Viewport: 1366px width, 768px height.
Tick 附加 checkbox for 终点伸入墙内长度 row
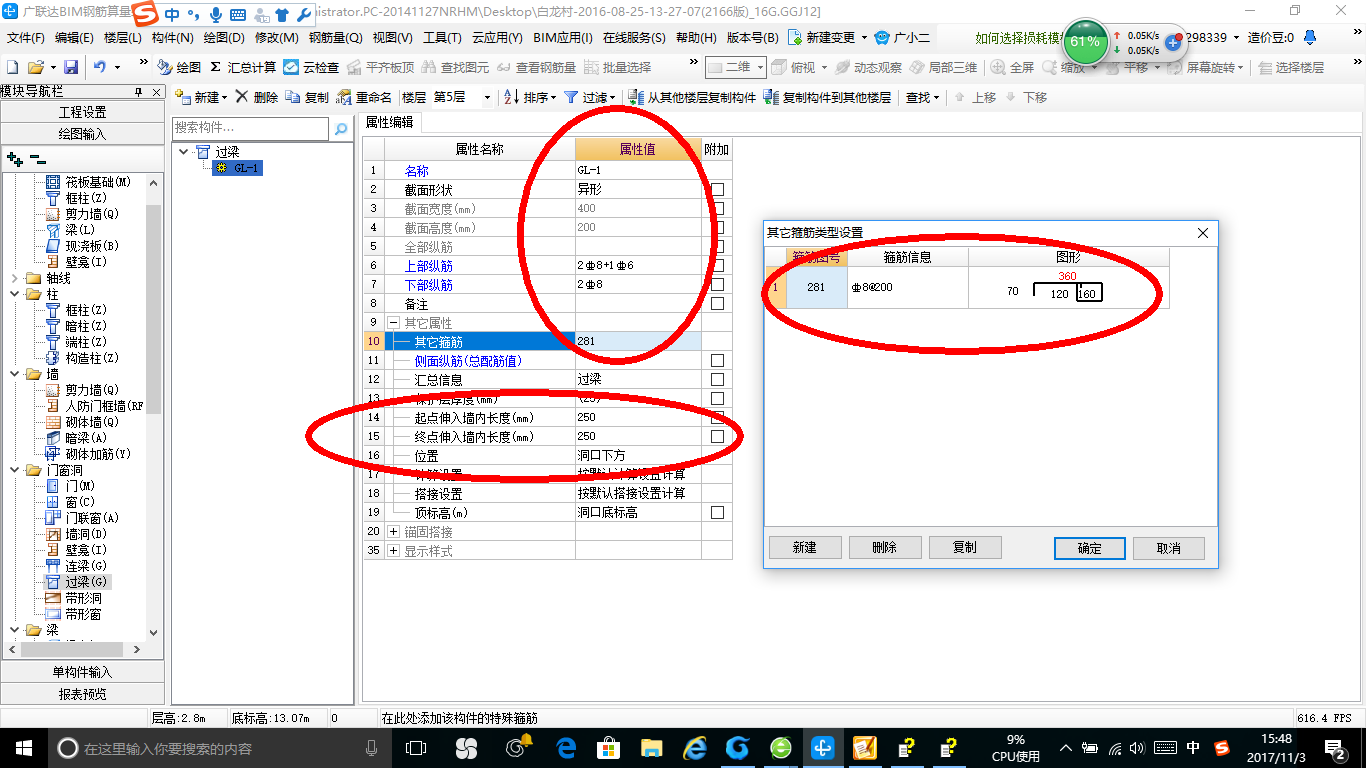tap(717, 437)
